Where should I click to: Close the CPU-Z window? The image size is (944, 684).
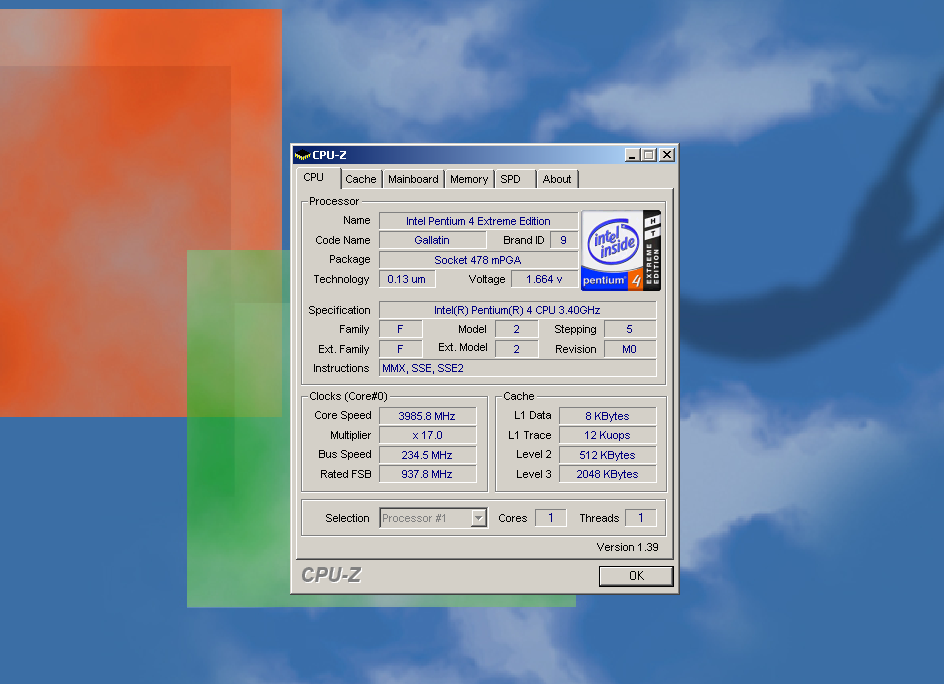click(x=666, y=155)
